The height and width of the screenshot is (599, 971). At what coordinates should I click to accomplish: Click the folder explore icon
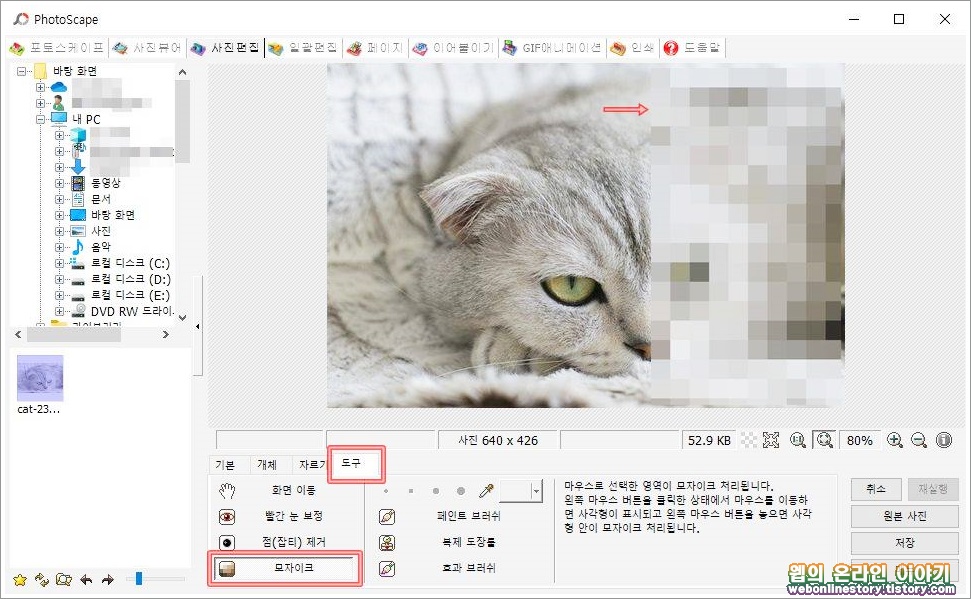pyautogui.click(x=64, y=580)
